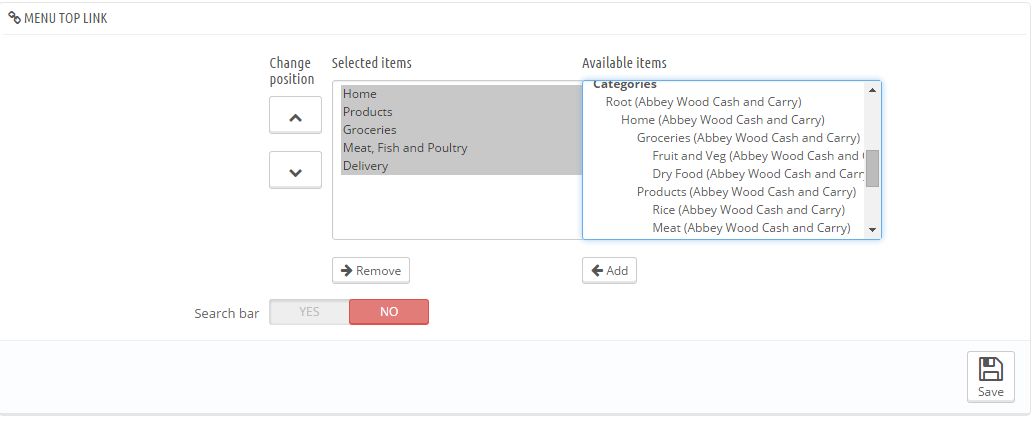Set the Search bar toggle to NO
Viewport: 1036px width, 426px height.
(389, 312)
